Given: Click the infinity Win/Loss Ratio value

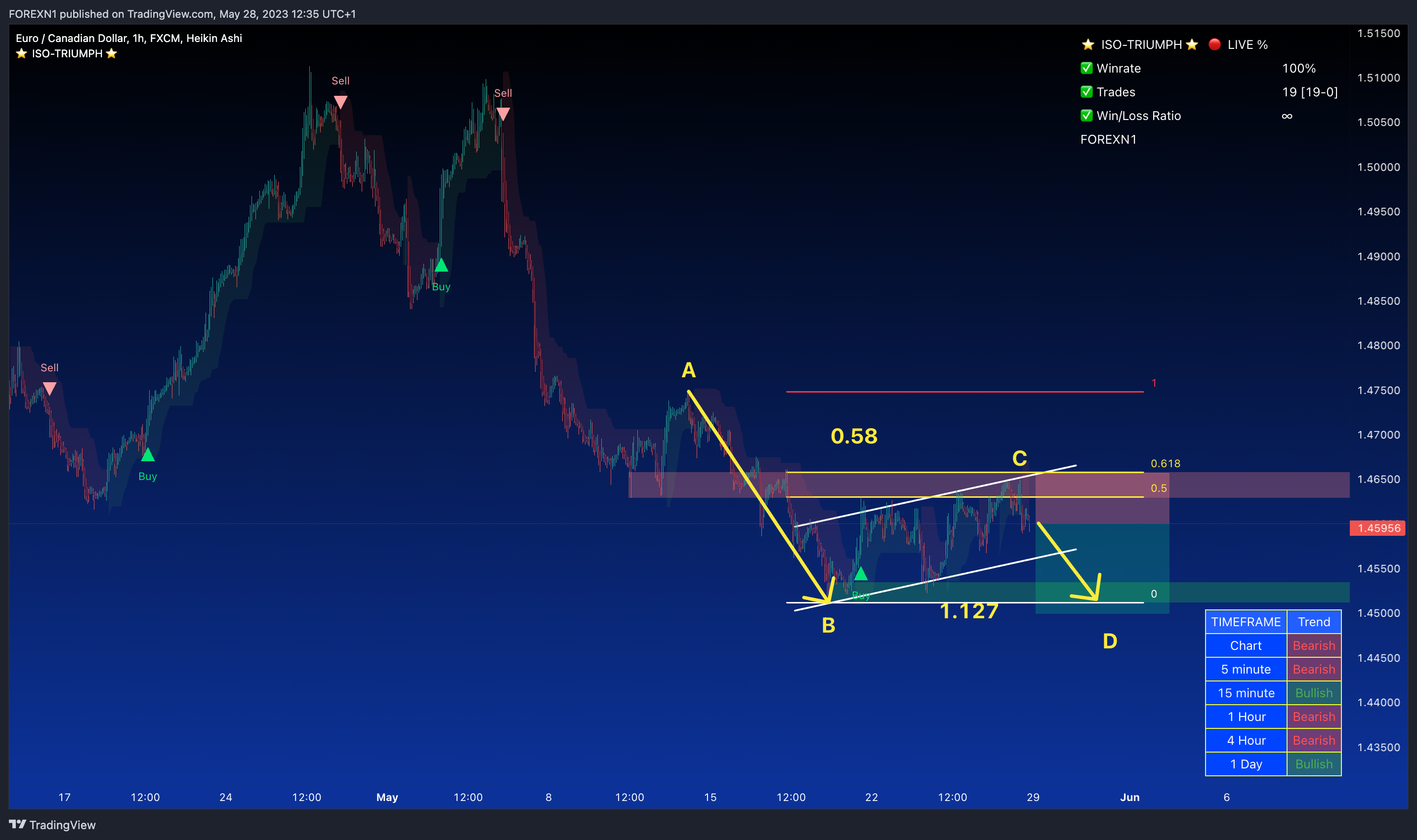Looking at the screenshot, I should (x=1287, y=116).
